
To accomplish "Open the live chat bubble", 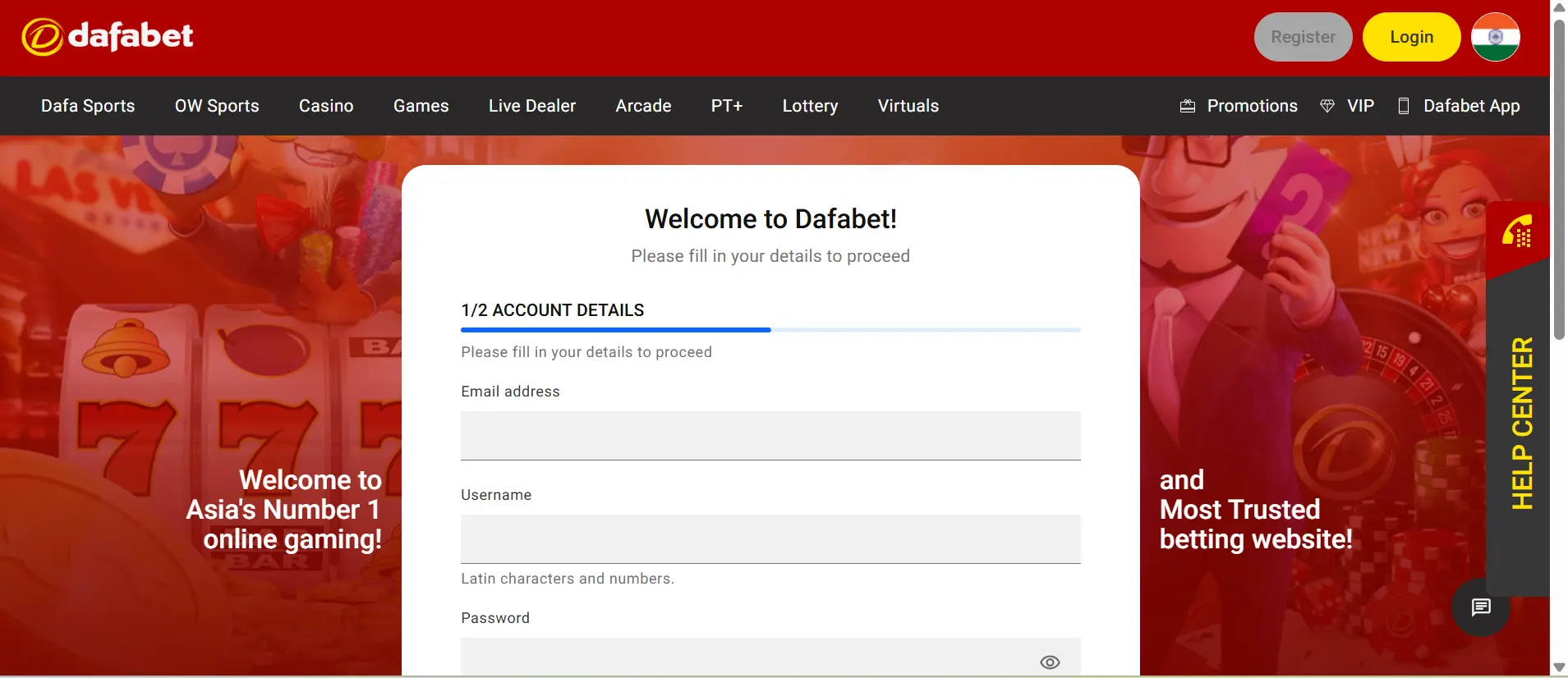I will pyautogui.click(x=1481, y=607).
